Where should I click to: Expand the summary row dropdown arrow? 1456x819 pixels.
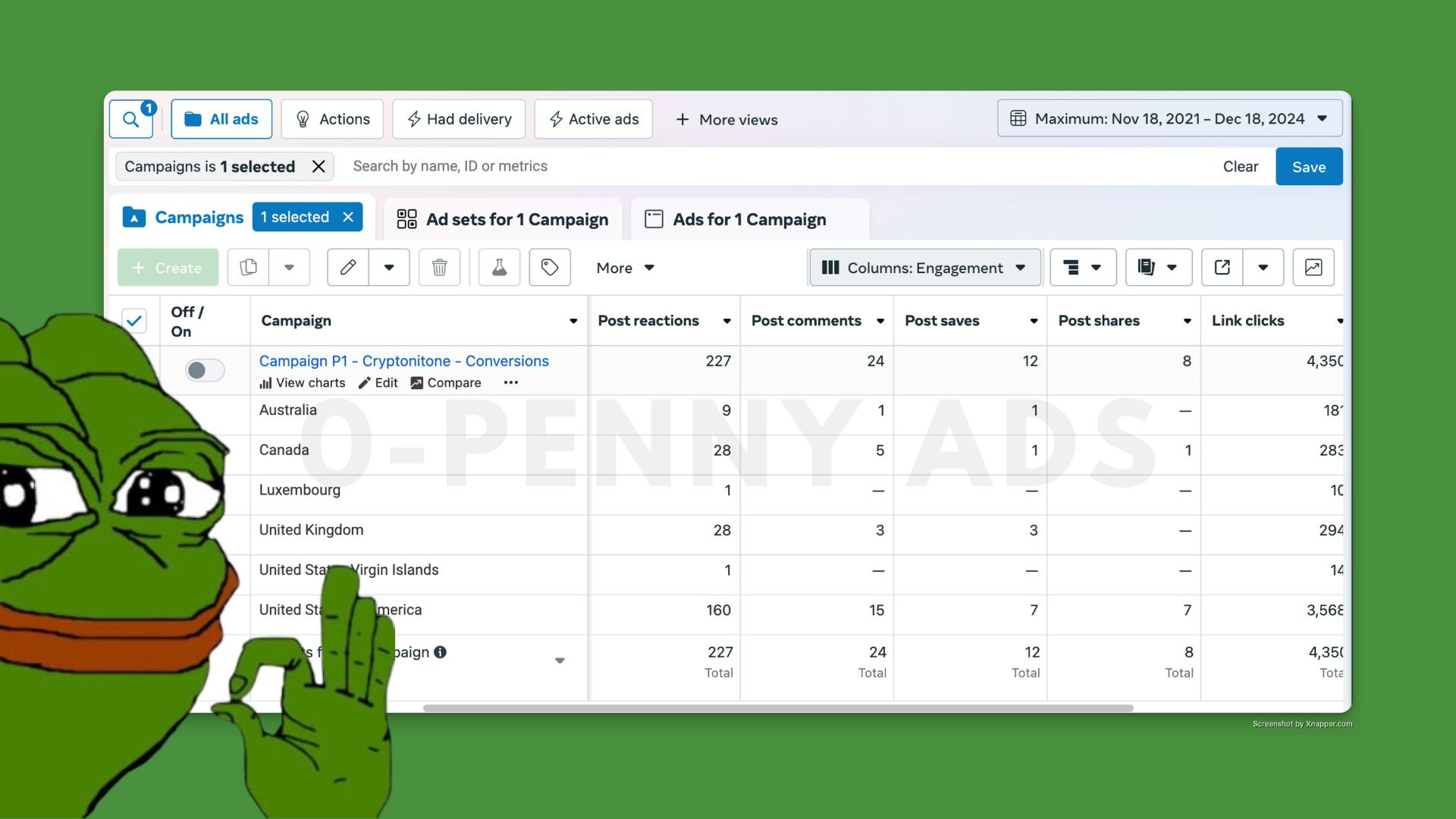tap(560, 661)
